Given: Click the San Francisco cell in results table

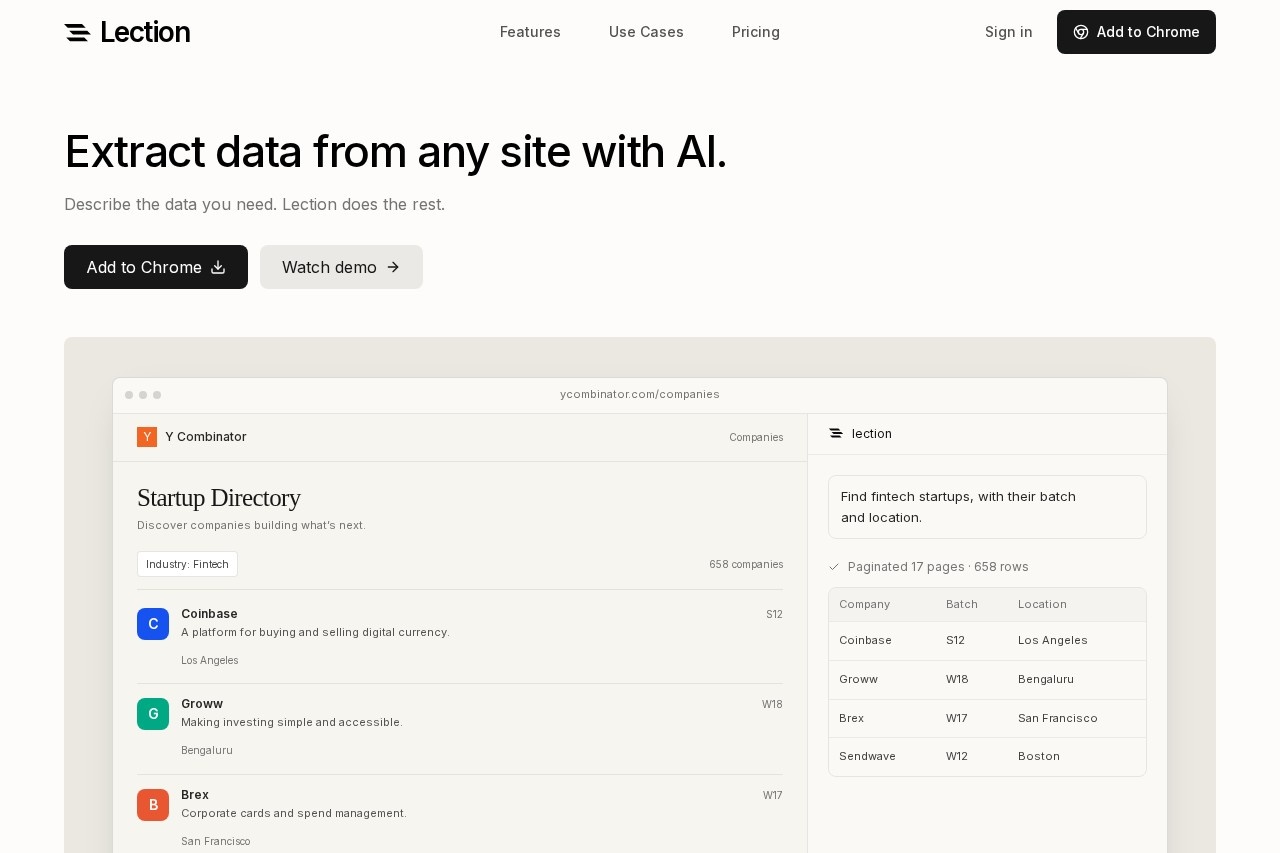Looking at the screenshot, I should click(x=1058, y=718).
